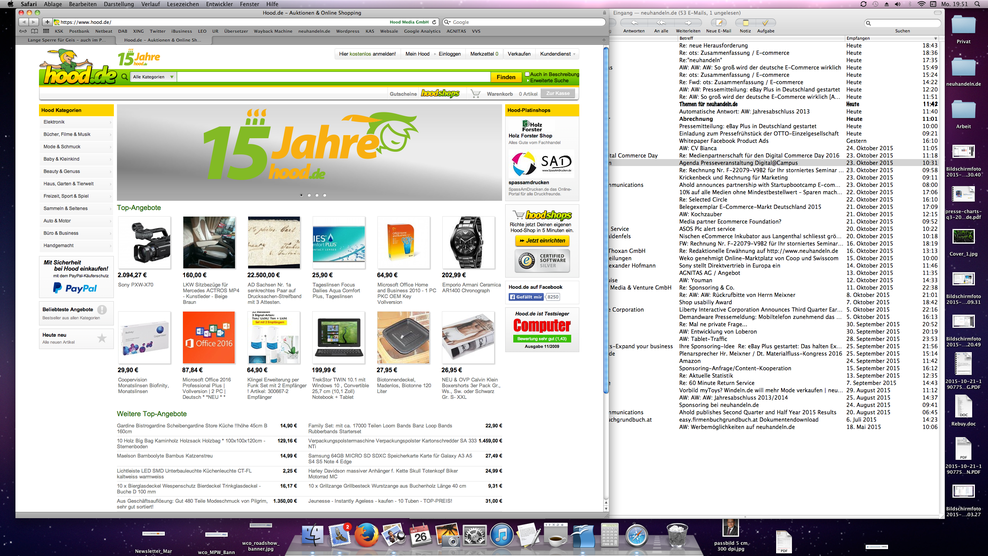Viewport: 988px width, 556px height.
Task: Click the Verkaufen link
Action: [519, 54]
